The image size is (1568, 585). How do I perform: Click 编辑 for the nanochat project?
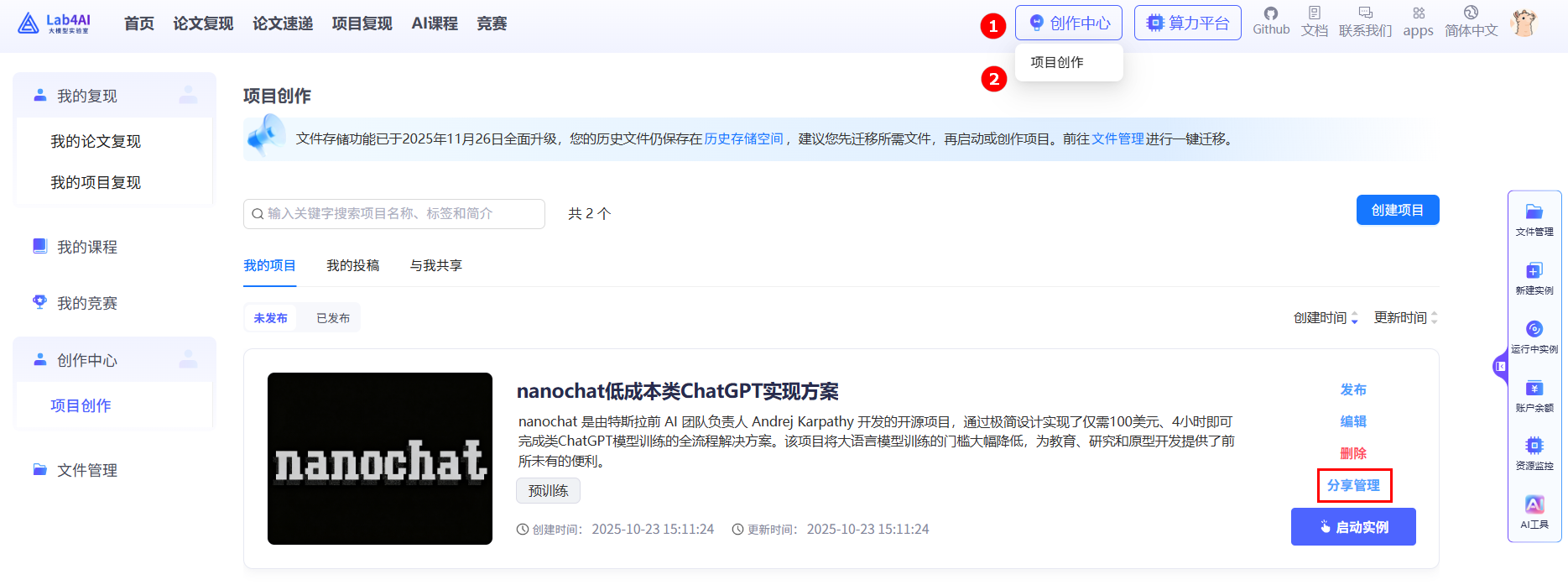pos(1353,421)
